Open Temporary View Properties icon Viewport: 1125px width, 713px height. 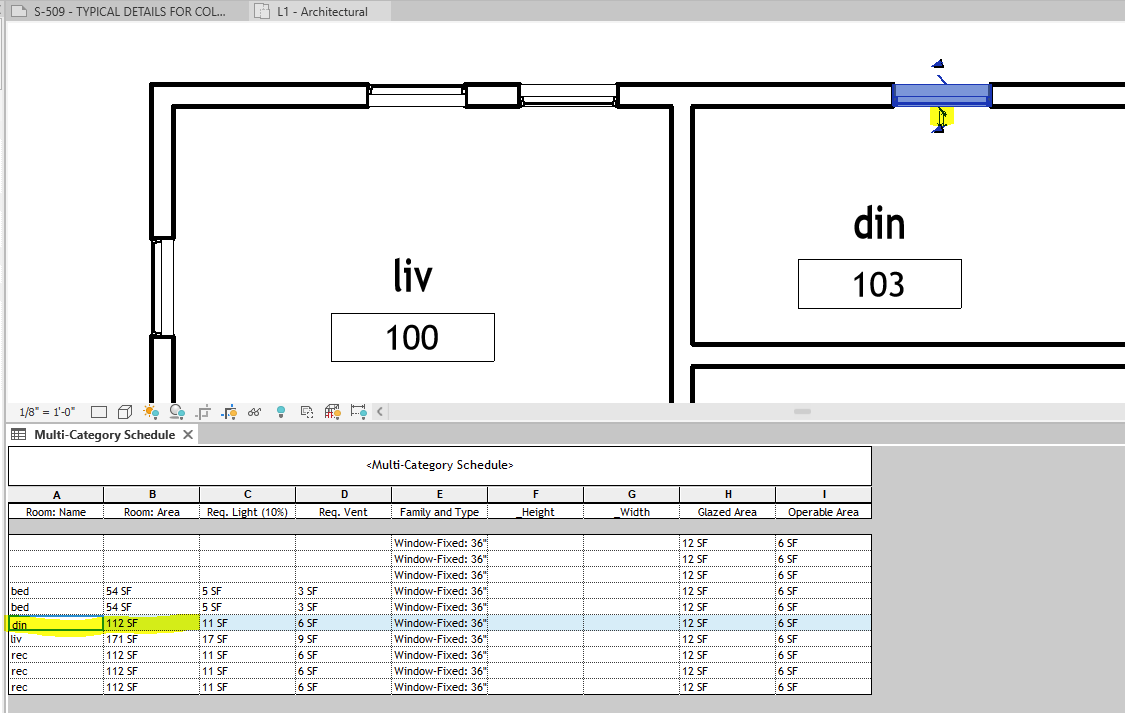coord(306,411)
